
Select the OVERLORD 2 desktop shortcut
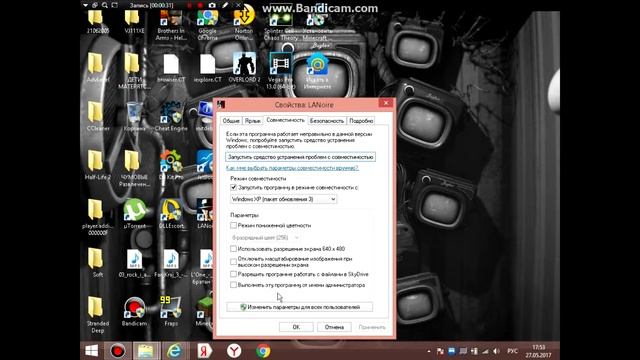click(244, 67)
